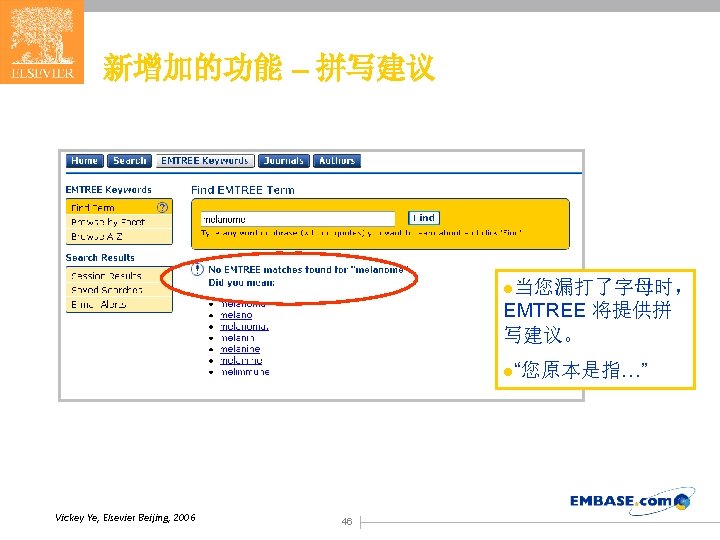The width and height of the screenshot is (720, 540).
Task: Click 'Vickey Ye, Elsevier Beijing, 2006' footer text
Action: tap(125, 518)
